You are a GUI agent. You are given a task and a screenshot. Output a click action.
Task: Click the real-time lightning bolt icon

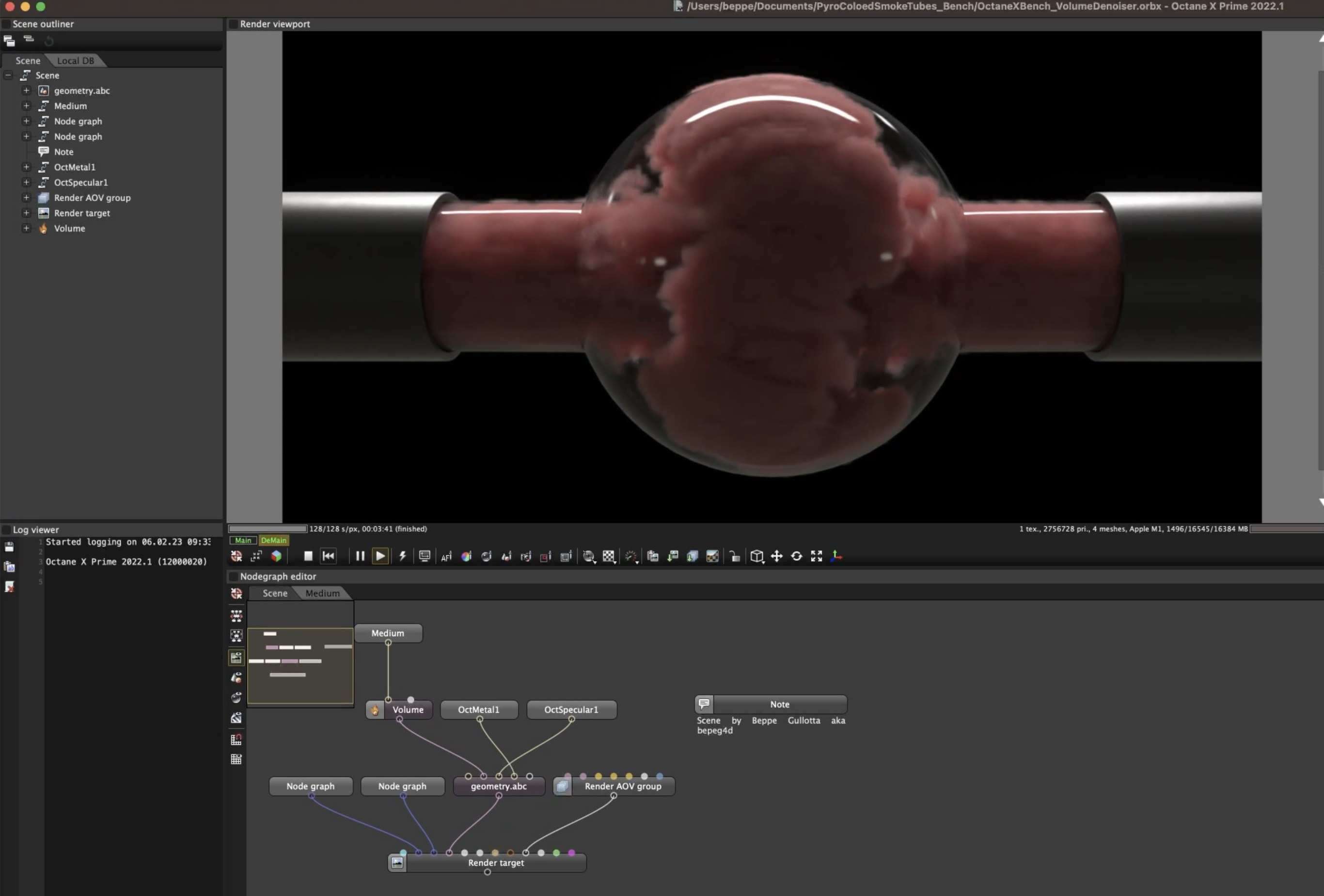402,556
